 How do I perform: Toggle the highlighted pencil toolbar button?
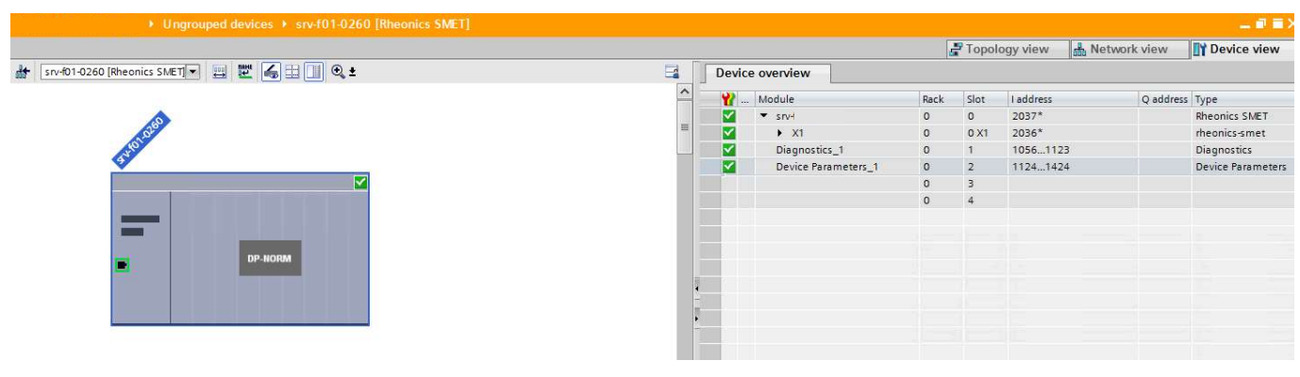coord(270,72)
